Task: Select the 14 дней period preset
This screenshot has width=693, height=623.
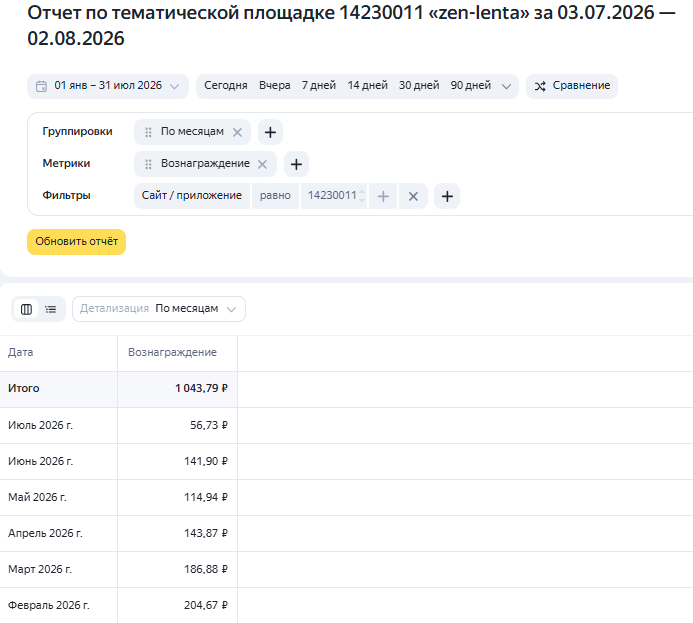Action: tap(367, 85)
